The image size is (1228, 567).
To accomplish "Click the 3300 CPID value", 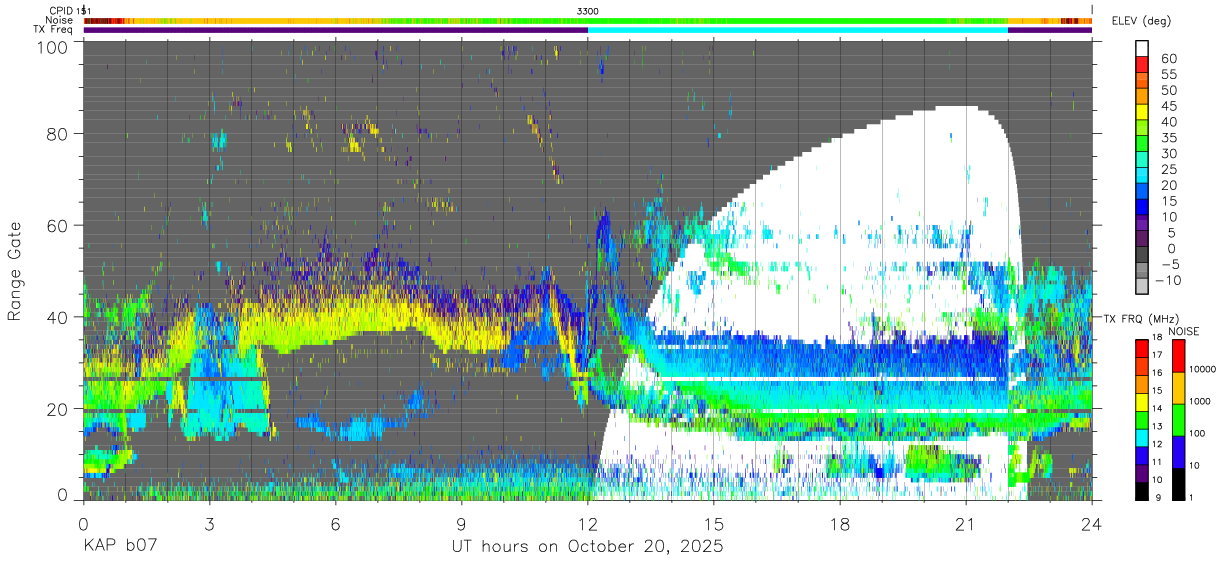I will tap(588, 10).
